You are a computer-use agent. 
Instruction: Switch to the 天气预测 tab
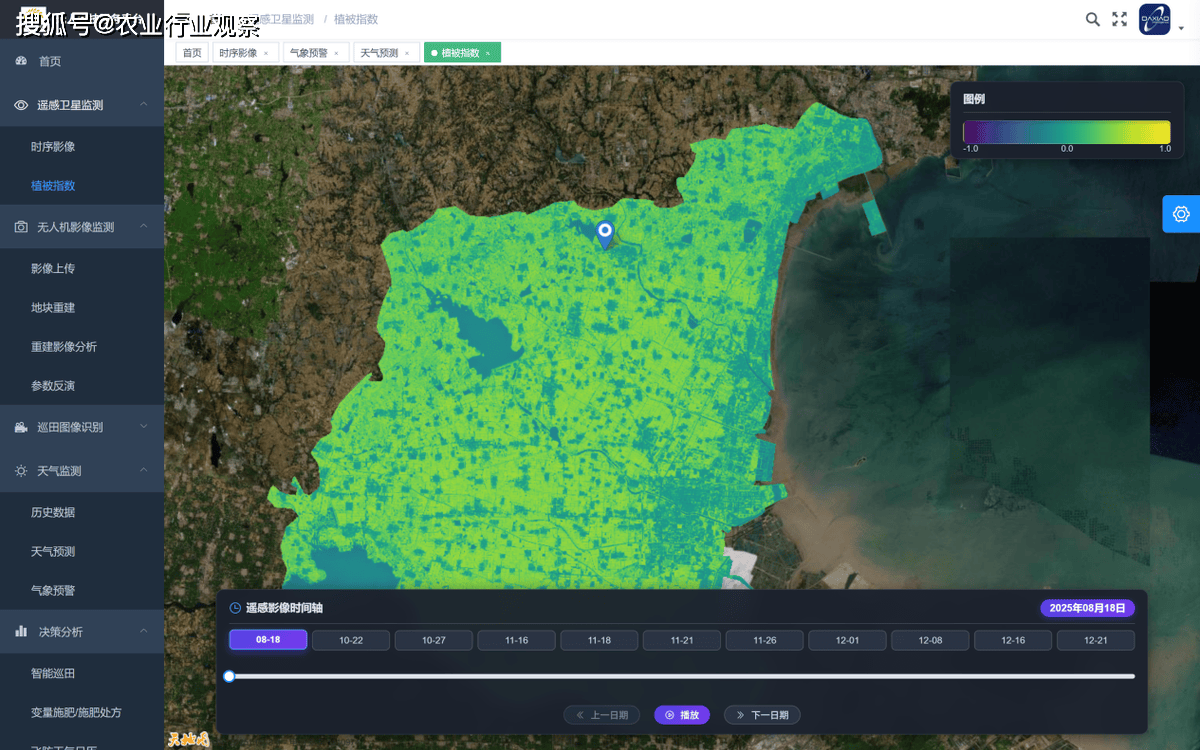point(379,53)
